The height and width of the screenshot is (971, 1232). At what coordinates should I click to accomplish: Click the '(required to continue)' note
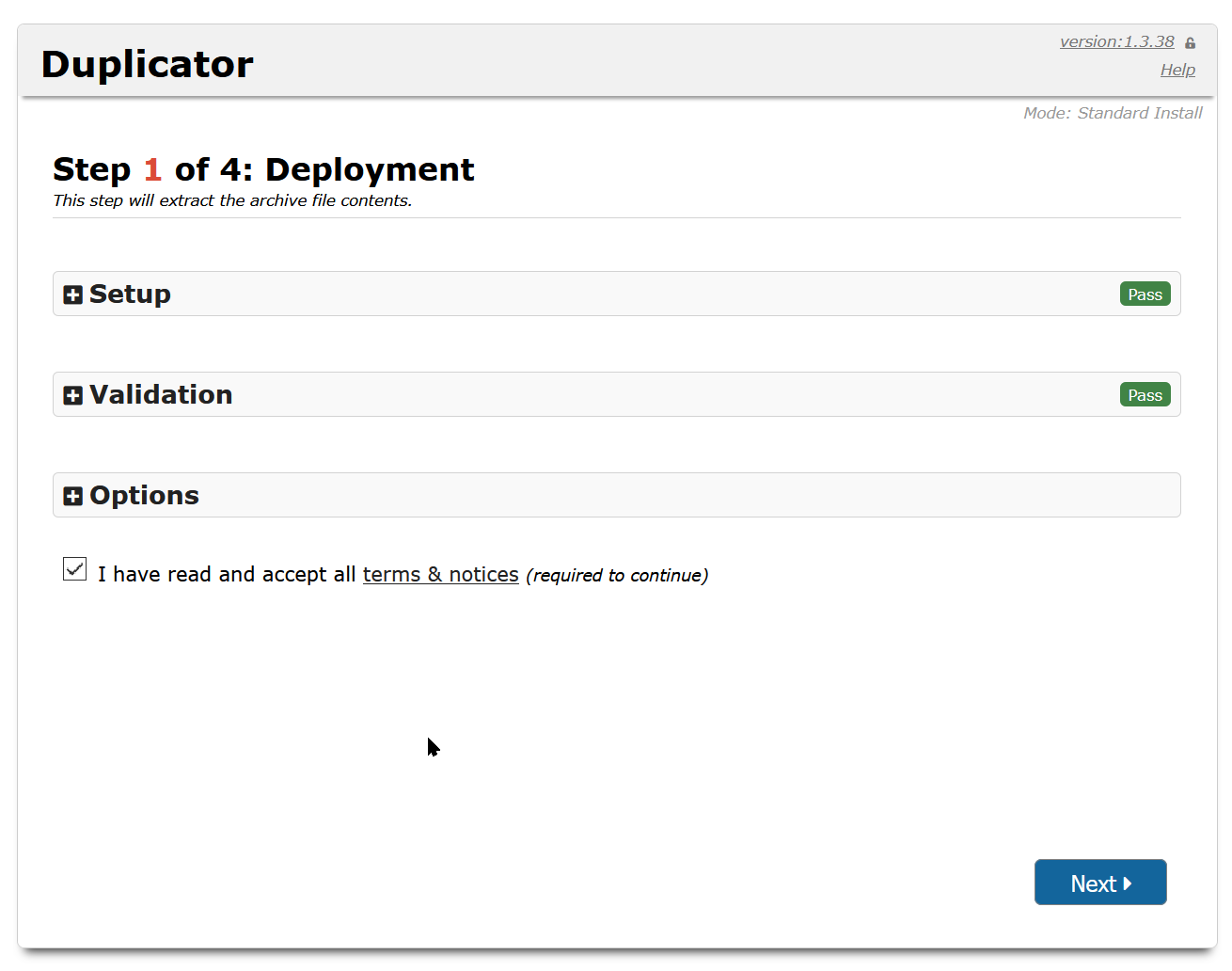(617, 575)
